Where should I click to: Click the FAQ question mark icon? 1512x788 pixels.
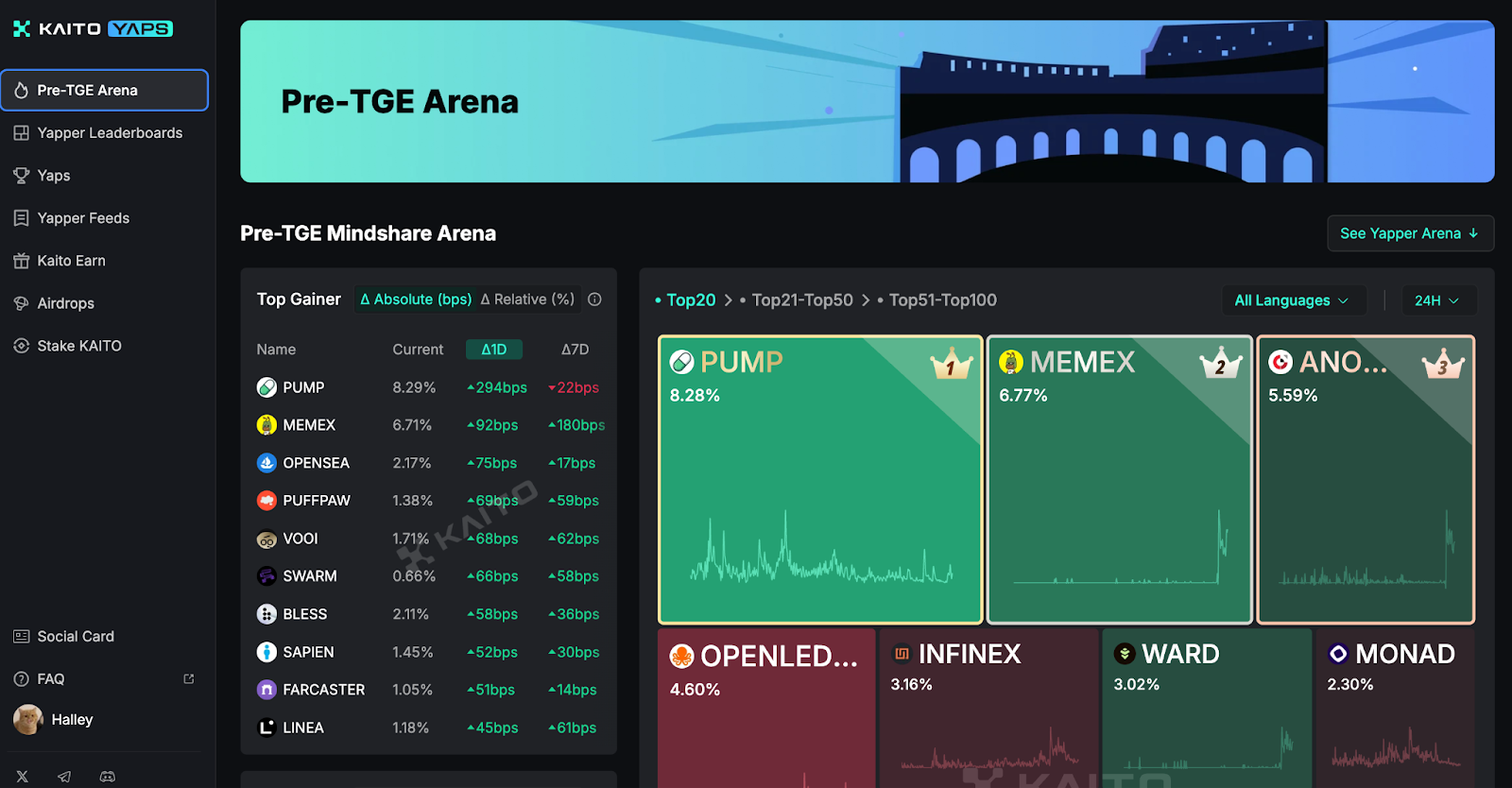coord(21,679)
